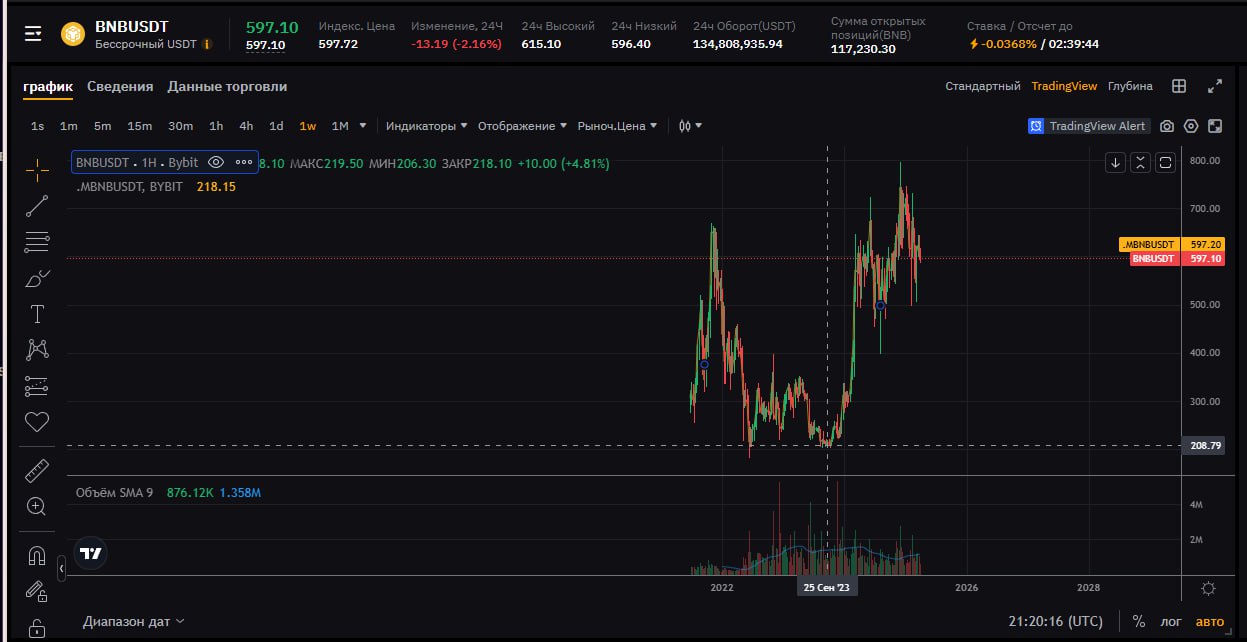
Task: Open the Диапазон дат selector
Action: [x=134, y=621]
